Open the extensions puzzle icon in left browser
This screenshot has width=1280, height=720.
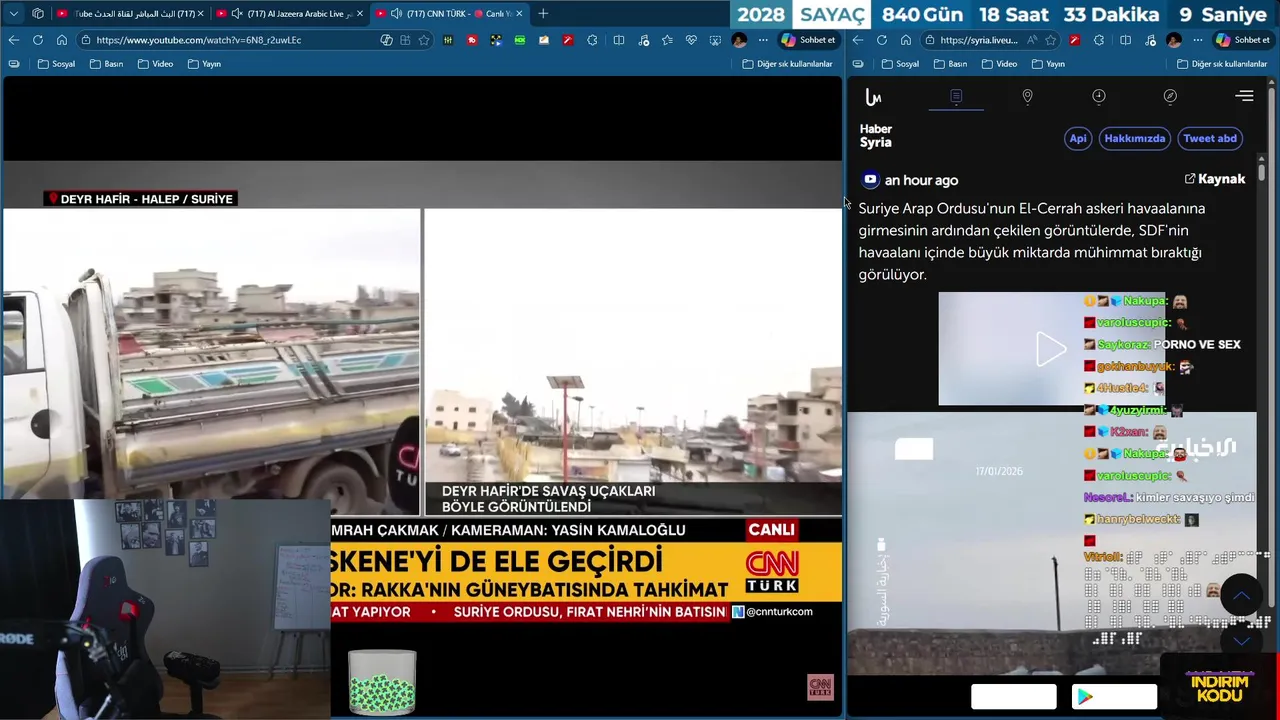(x=592, y=40)
